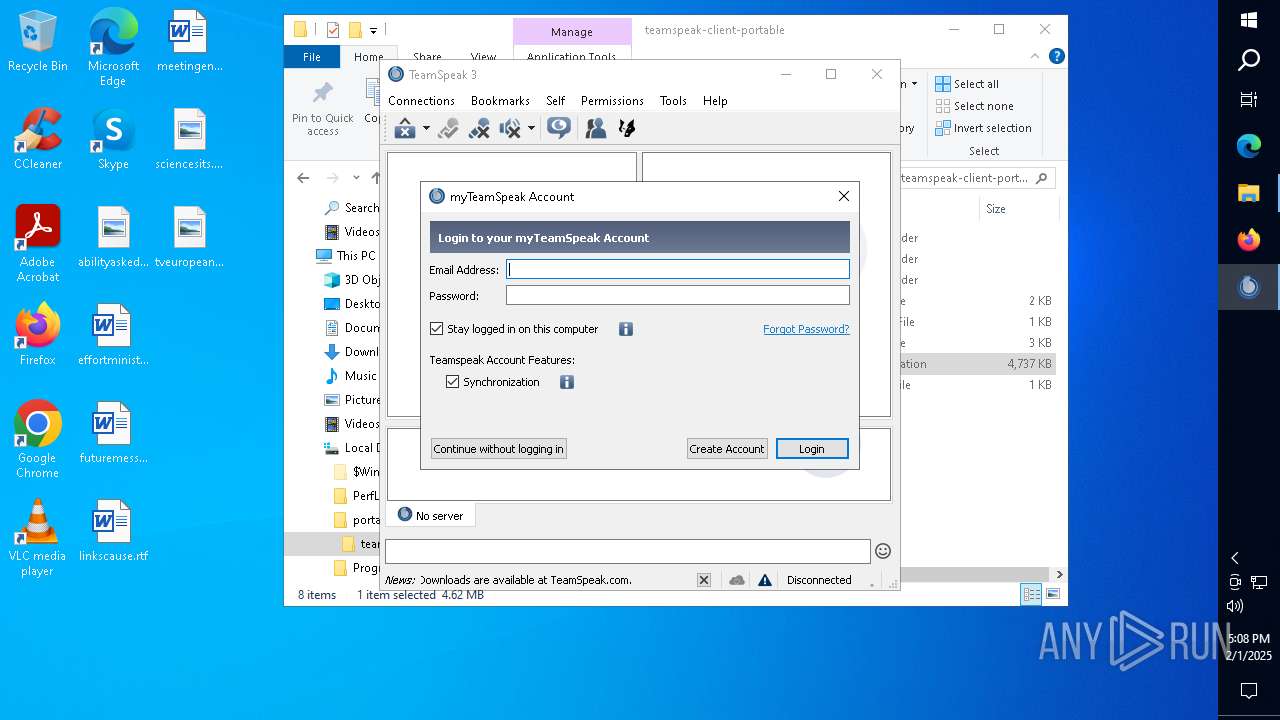Open the Windows Start button

(x=1249, y=20)
